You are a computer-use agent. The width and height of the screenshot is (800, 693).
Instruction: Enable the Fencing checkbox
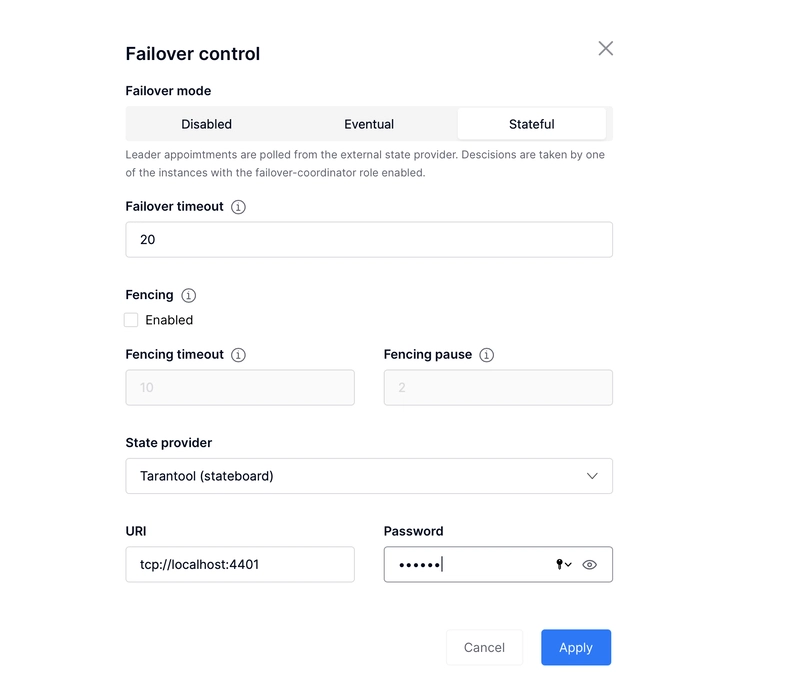coord(131,320)
